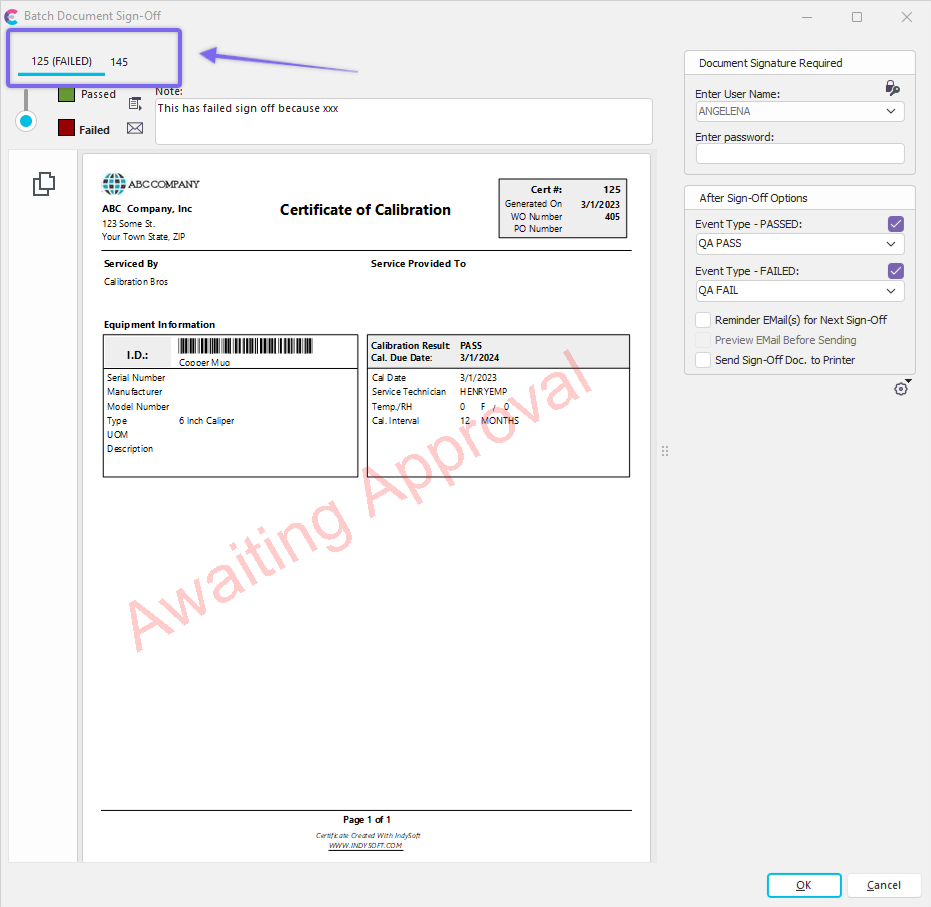Uncheck the Event Type - FAILED checkbox
This screenshot has width=931, height=907.
coord(896,271)
